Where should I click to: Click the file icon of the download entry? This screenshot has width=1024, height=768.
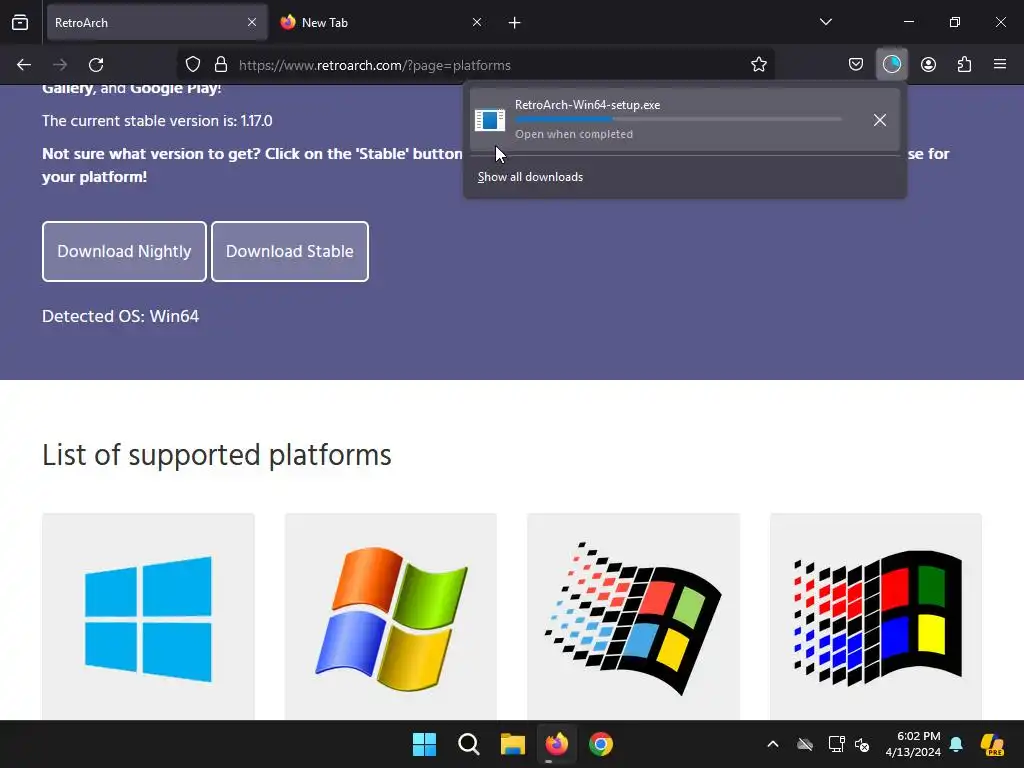pyautogui.click(x=490, y=120)
